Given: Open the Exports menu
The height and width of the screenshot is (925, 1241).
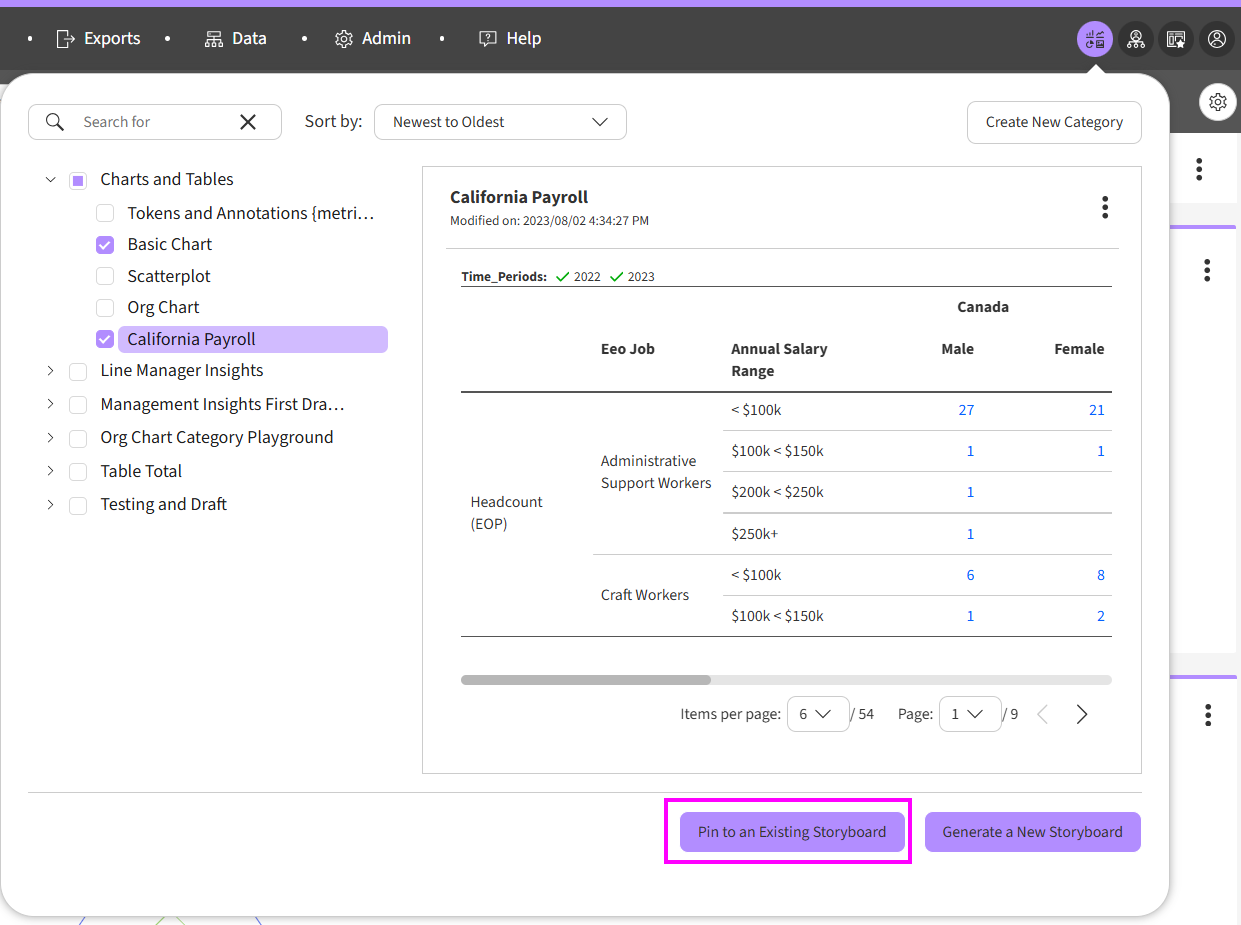Looking at the screenshot, I should click(x=98, y=39).
